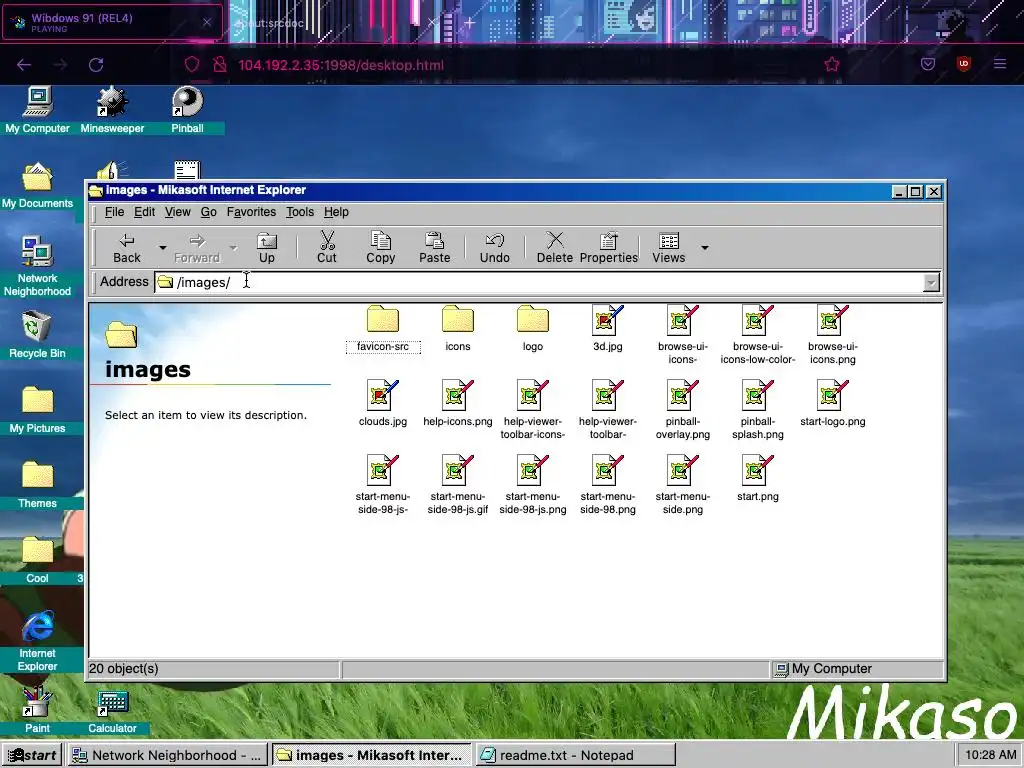This screenshot has height=768, width=1024.
Task: Select the logo folder
Action: coord(533,329)
